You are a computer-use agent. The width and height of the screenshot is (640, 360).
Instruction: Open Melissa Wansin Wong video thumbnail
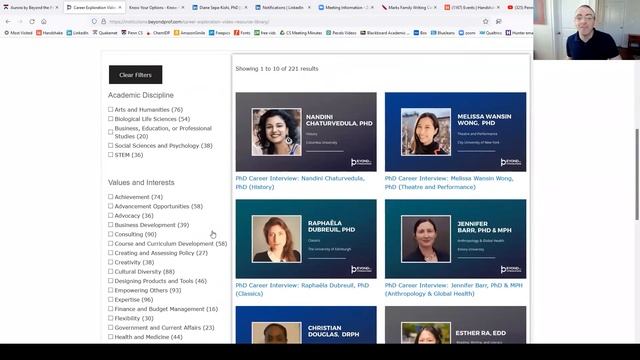tap(456, 132)
